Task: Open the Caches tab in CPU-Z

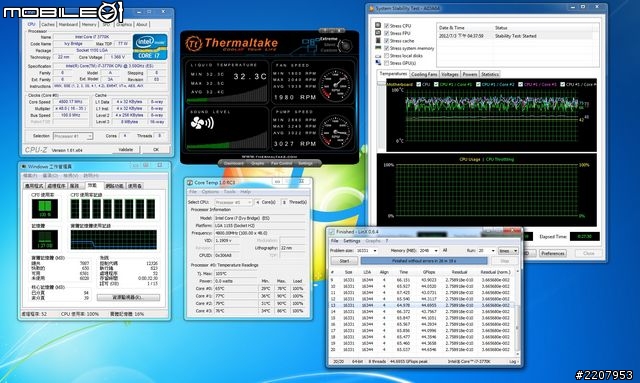Action: (48, 24)
